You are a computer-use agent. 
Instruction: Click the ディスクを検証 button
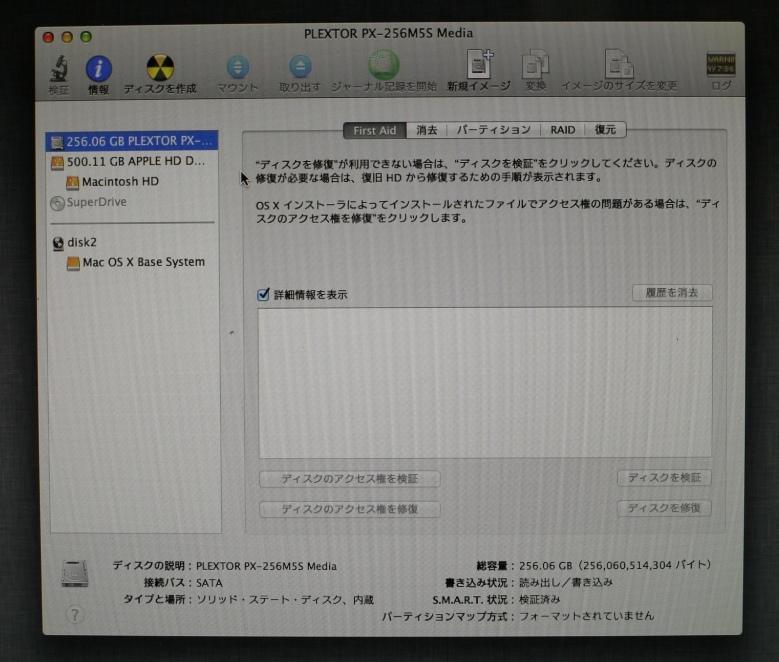tap(664, 478)
